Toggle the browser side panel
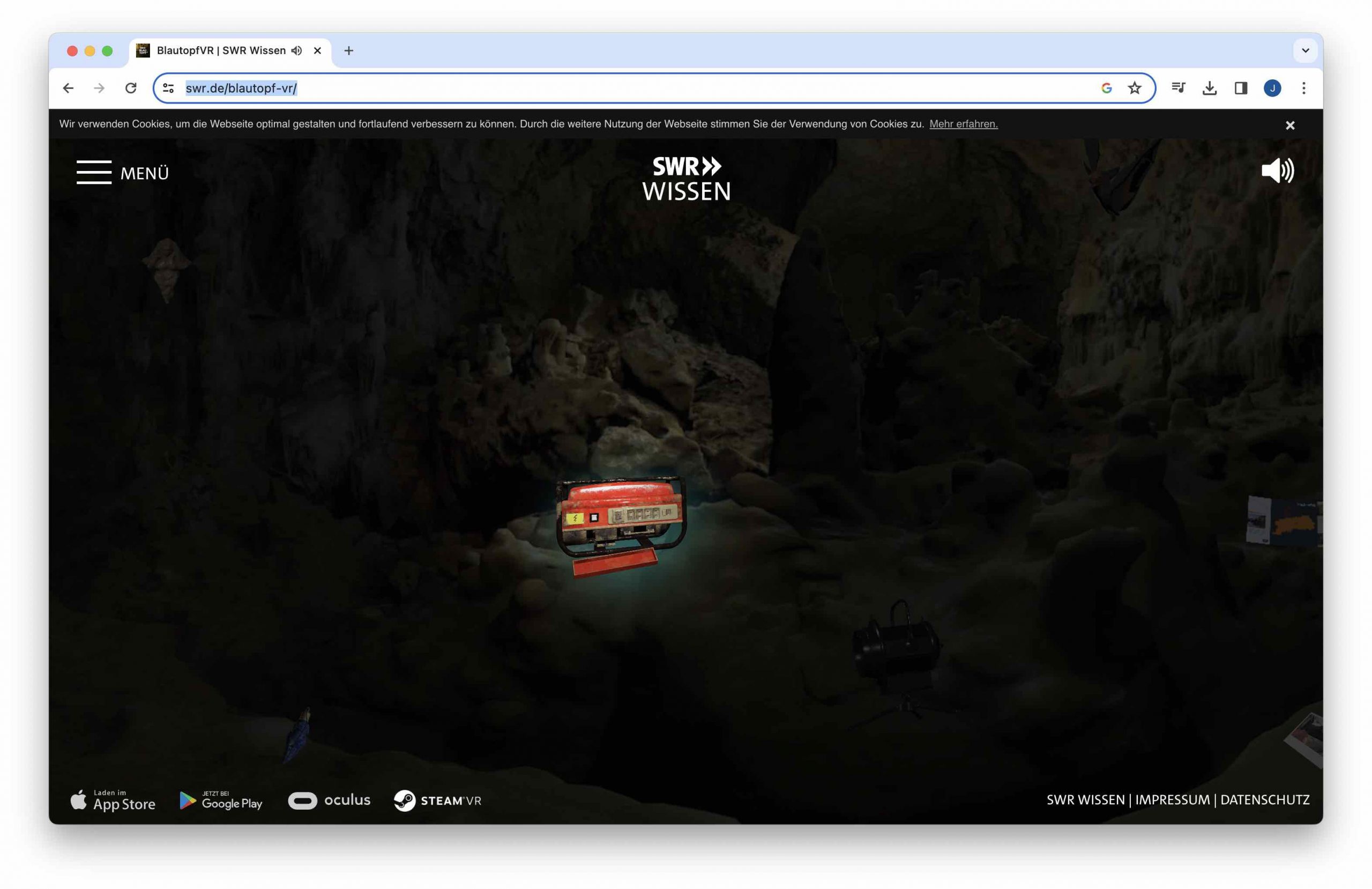1372x889 pixels. (x=1241, y=88)
